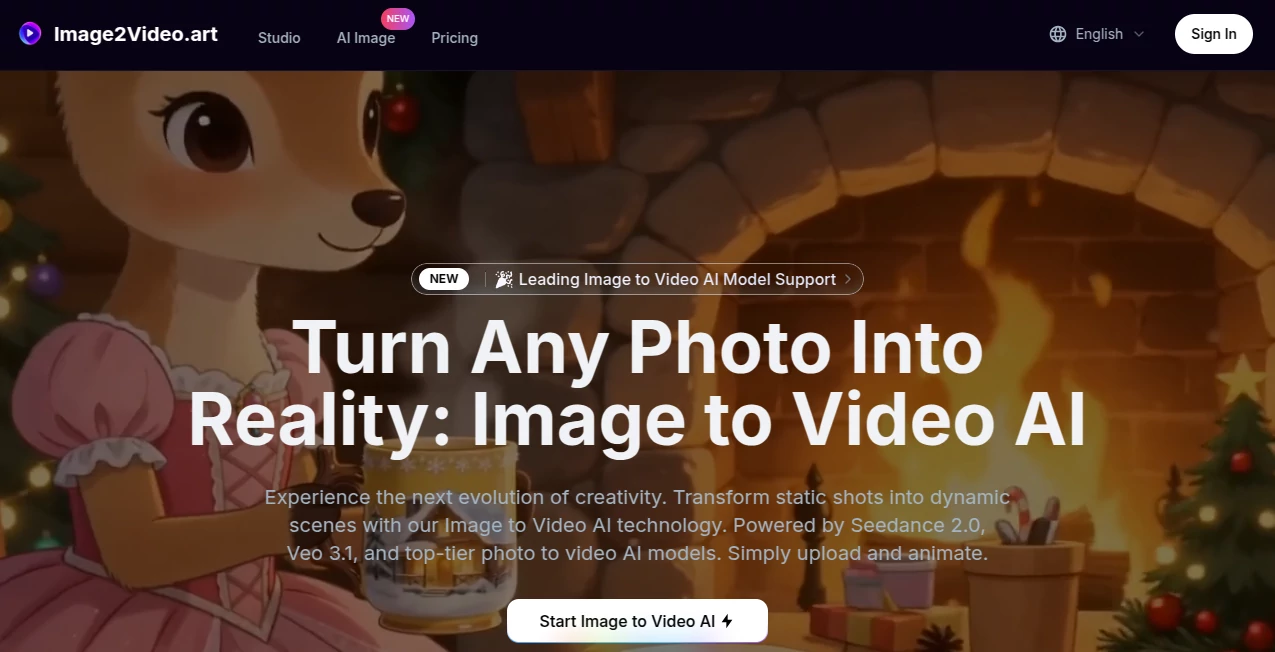Go to the AI Image page
Screen dimensions: 1275x652
tap(366, 38)
